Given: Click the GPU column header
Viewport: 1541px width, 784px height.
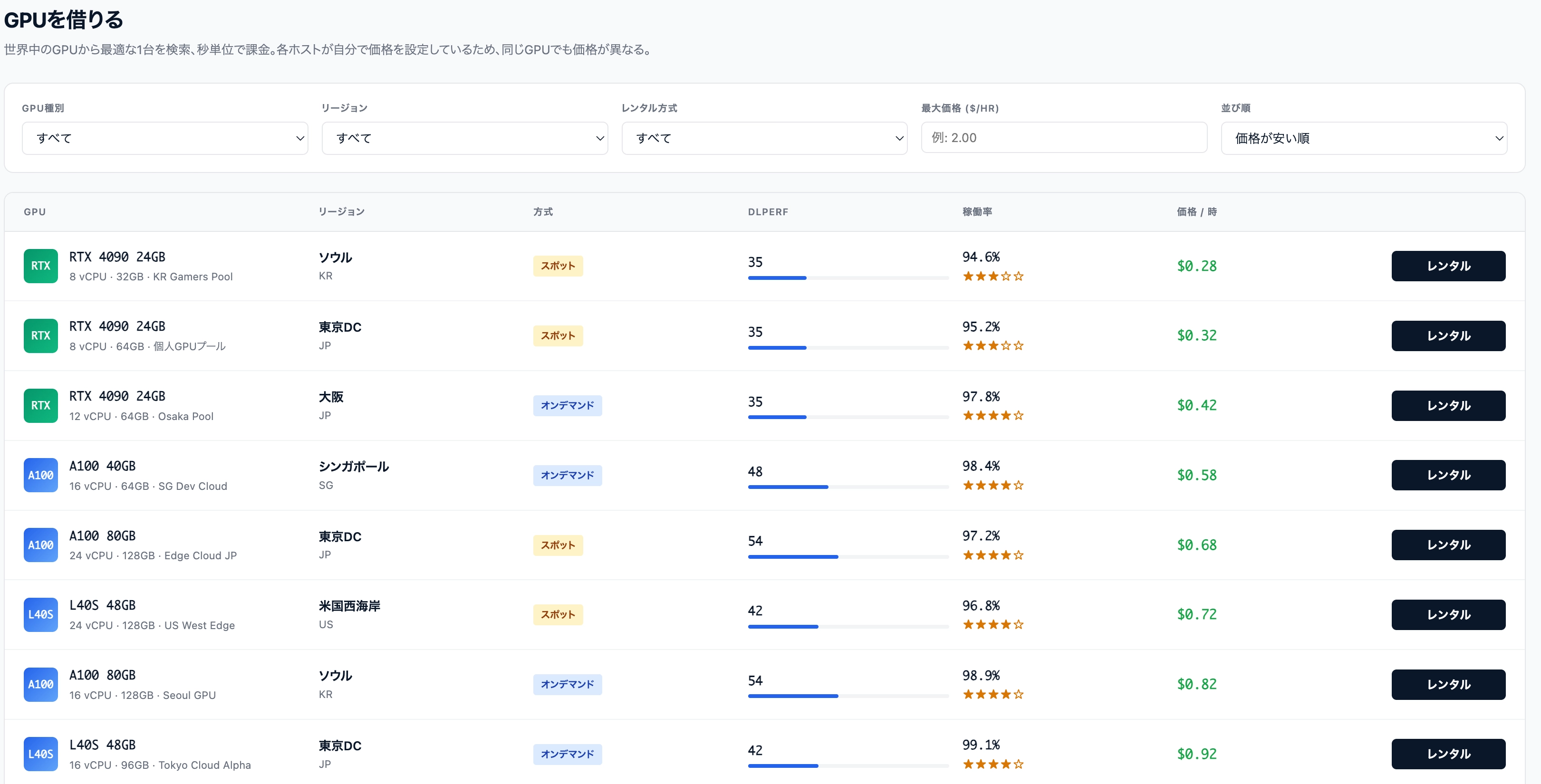Looking at the screenshot, I should click(35, 212).
